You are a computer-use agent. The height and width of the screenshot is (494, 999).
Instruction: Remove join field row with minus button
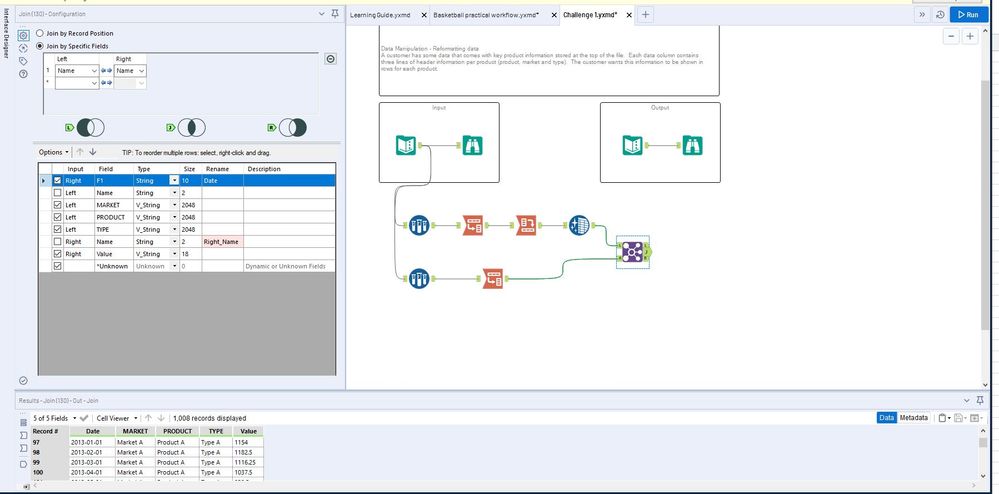331,59
